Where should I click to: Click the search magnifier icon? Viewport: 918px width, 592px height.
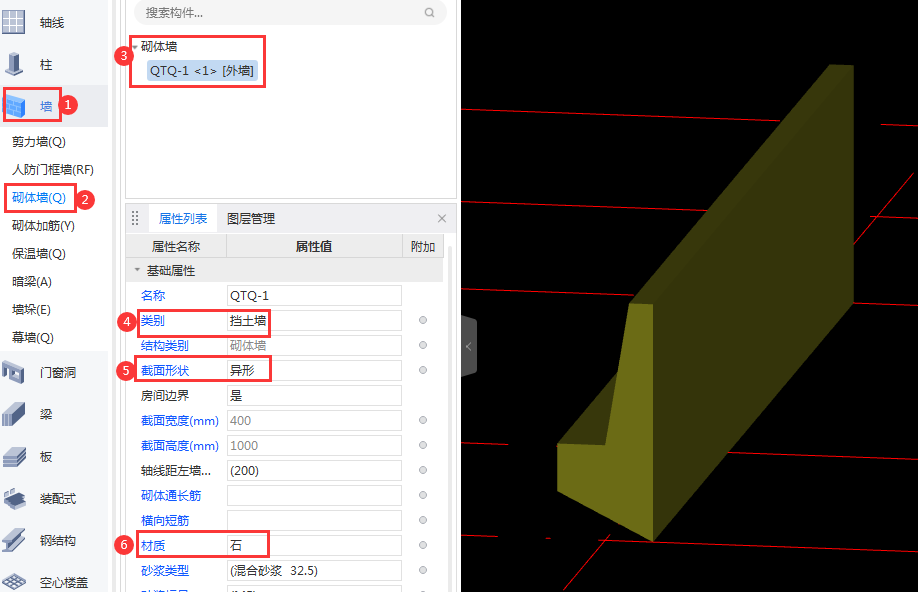point(430,12)
